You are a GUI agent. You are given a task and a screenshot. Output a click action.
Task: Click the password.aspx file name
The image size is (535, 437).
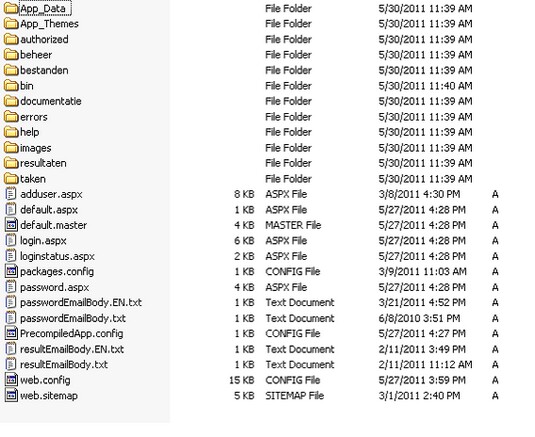(54, 287)
